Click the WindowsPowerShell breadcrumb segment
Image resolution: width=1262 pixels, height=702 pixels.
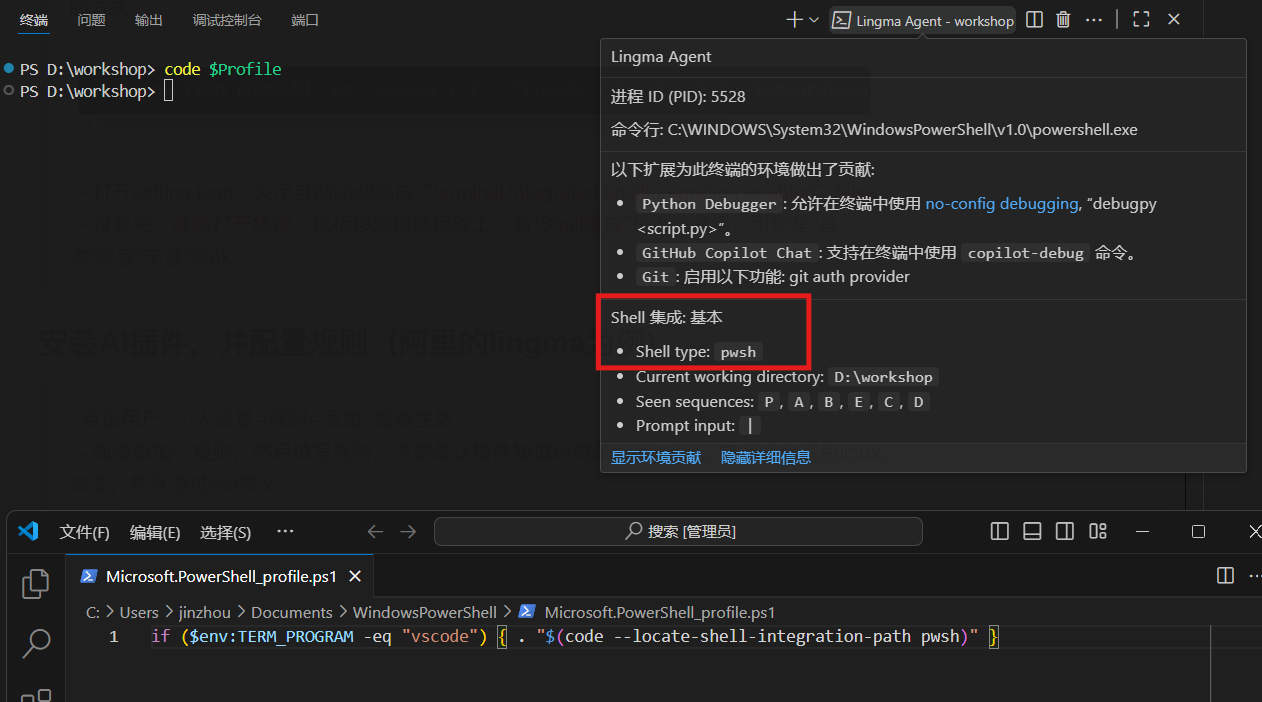click(x=425, y=612)
